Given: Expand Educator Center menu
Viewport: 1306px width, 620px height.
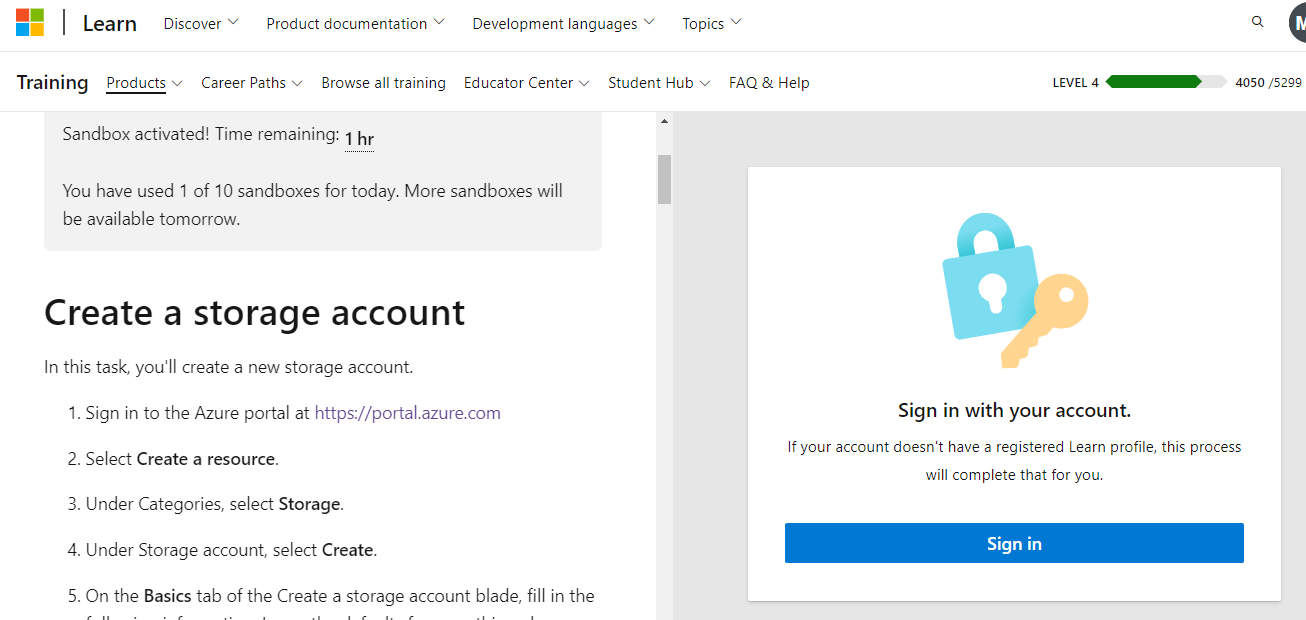Looking at the screenshot, I should coord(527,83).
